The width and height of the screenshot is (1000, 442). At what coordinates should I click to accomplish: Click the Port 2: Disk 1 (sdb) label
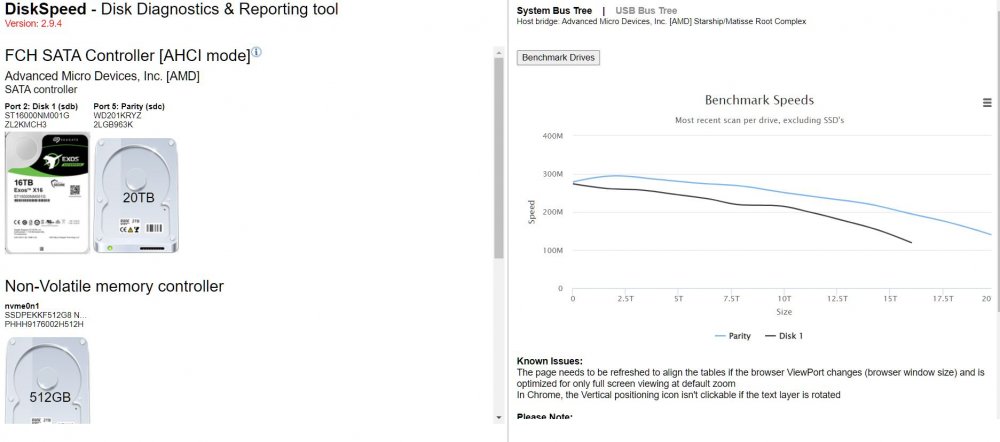[41, 107]
